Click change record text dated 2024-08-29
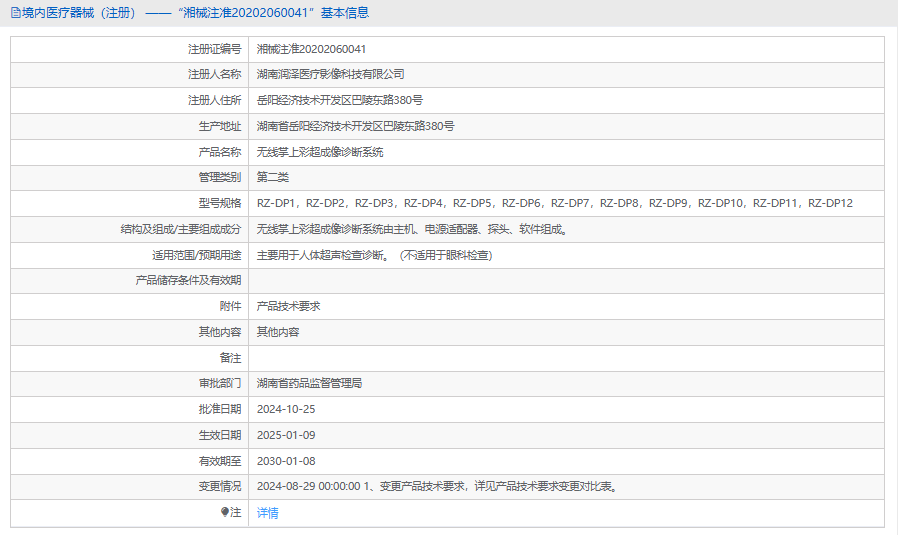The height and width of the screenshot is (535, 898). (438, 486)
